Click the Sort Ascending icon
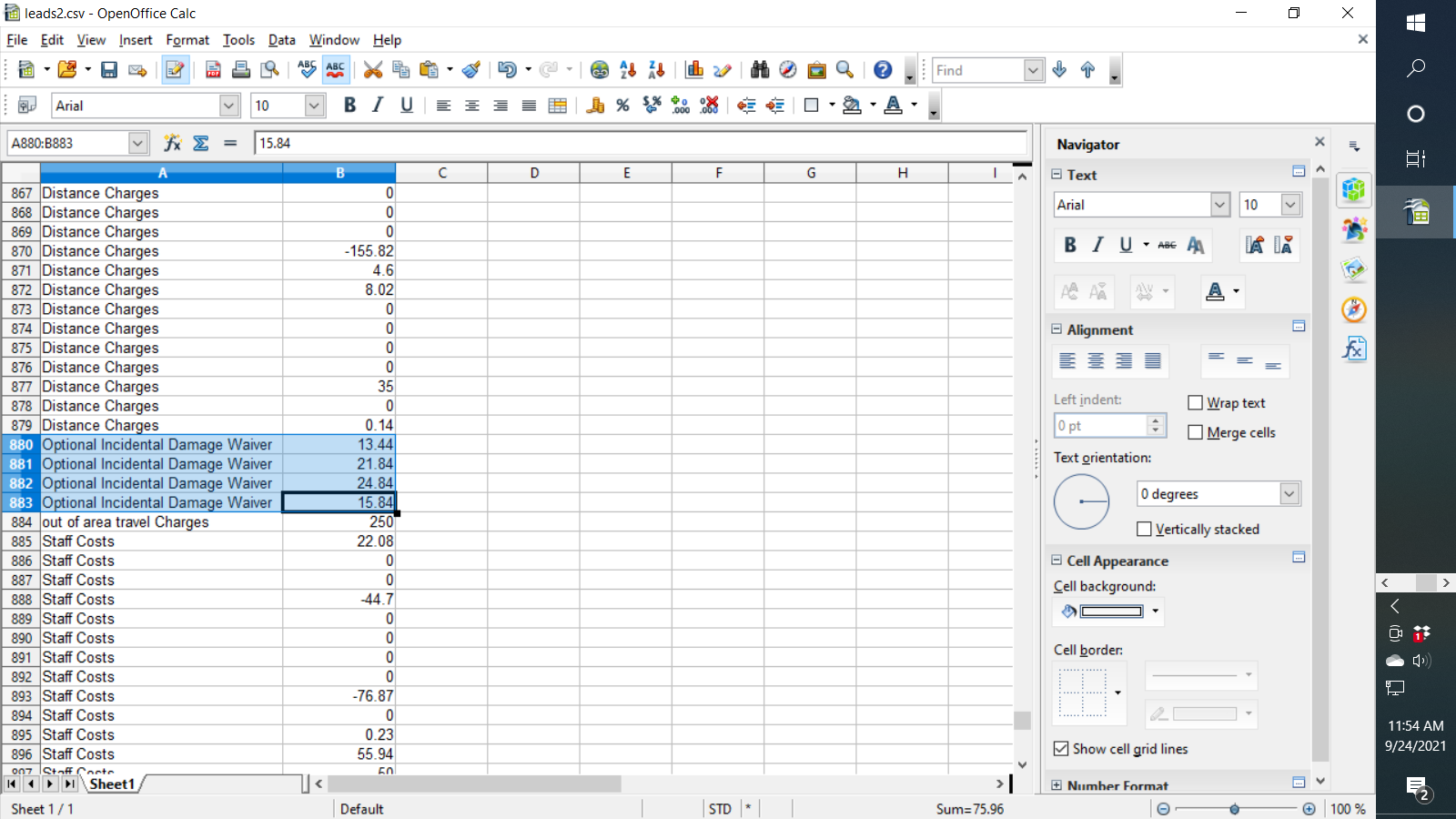 [627, 70]
